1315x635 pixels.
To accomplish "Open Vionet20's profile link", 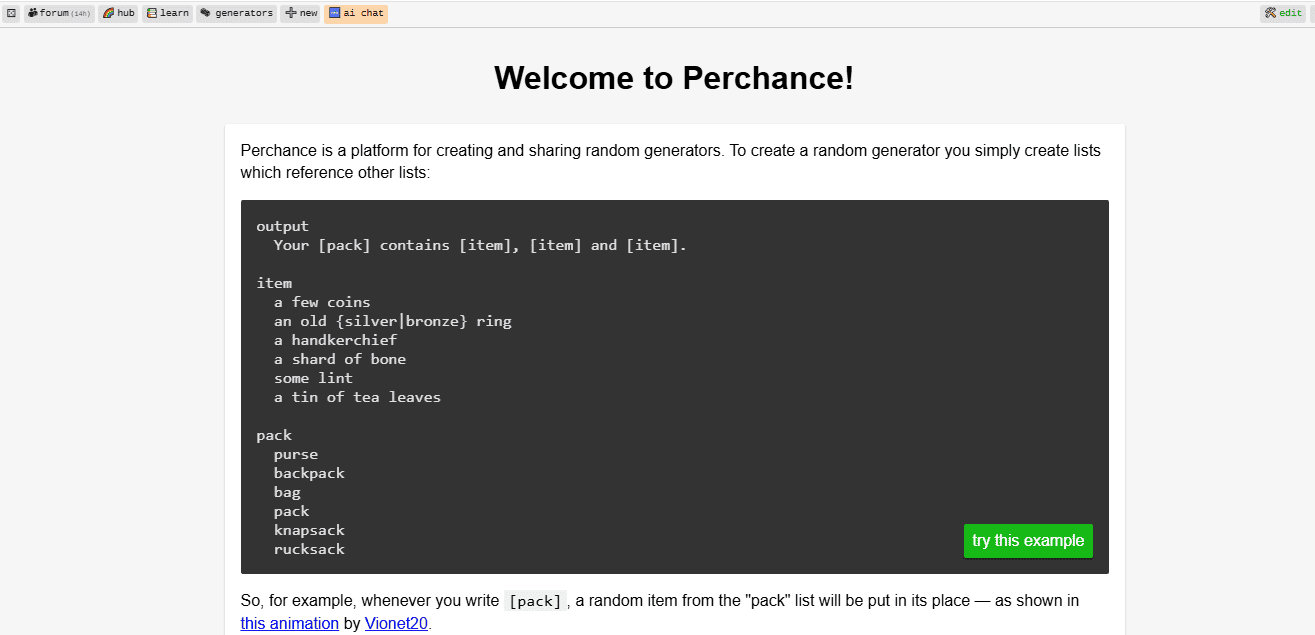I will coord(396,623).
